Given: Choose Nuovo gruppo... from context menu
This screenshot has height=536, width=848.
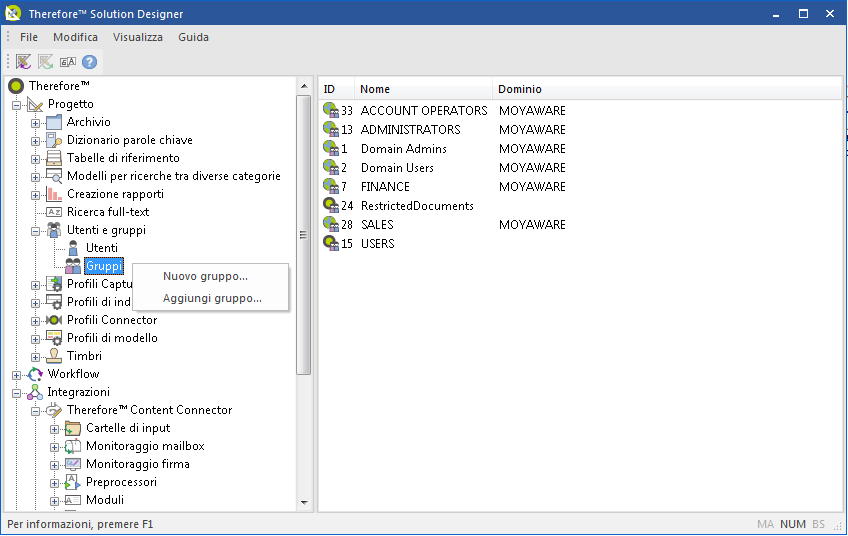Looking at the screenshot, I should 210,276.
